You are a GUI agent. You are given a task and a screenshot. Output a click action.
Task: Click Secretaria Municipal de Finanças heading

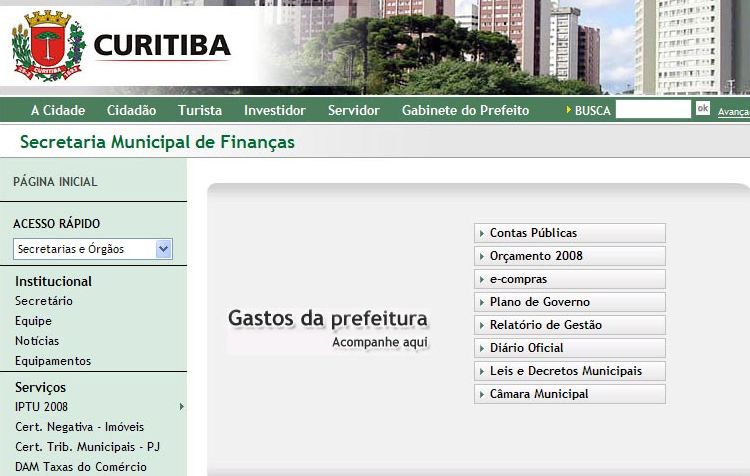coord(157,142)
